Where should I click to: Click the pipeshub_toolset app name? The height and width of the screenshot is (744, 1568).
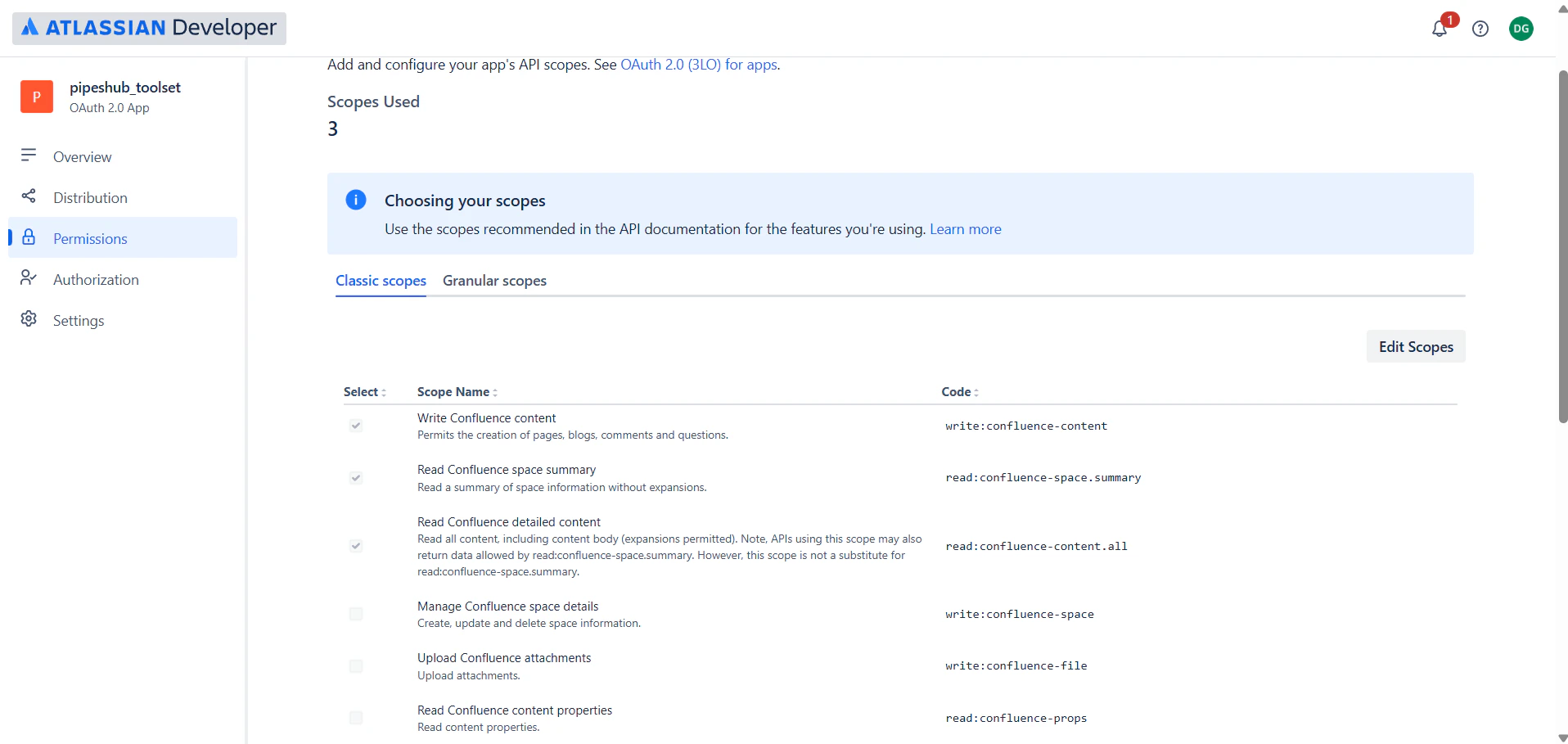(125, 88)
